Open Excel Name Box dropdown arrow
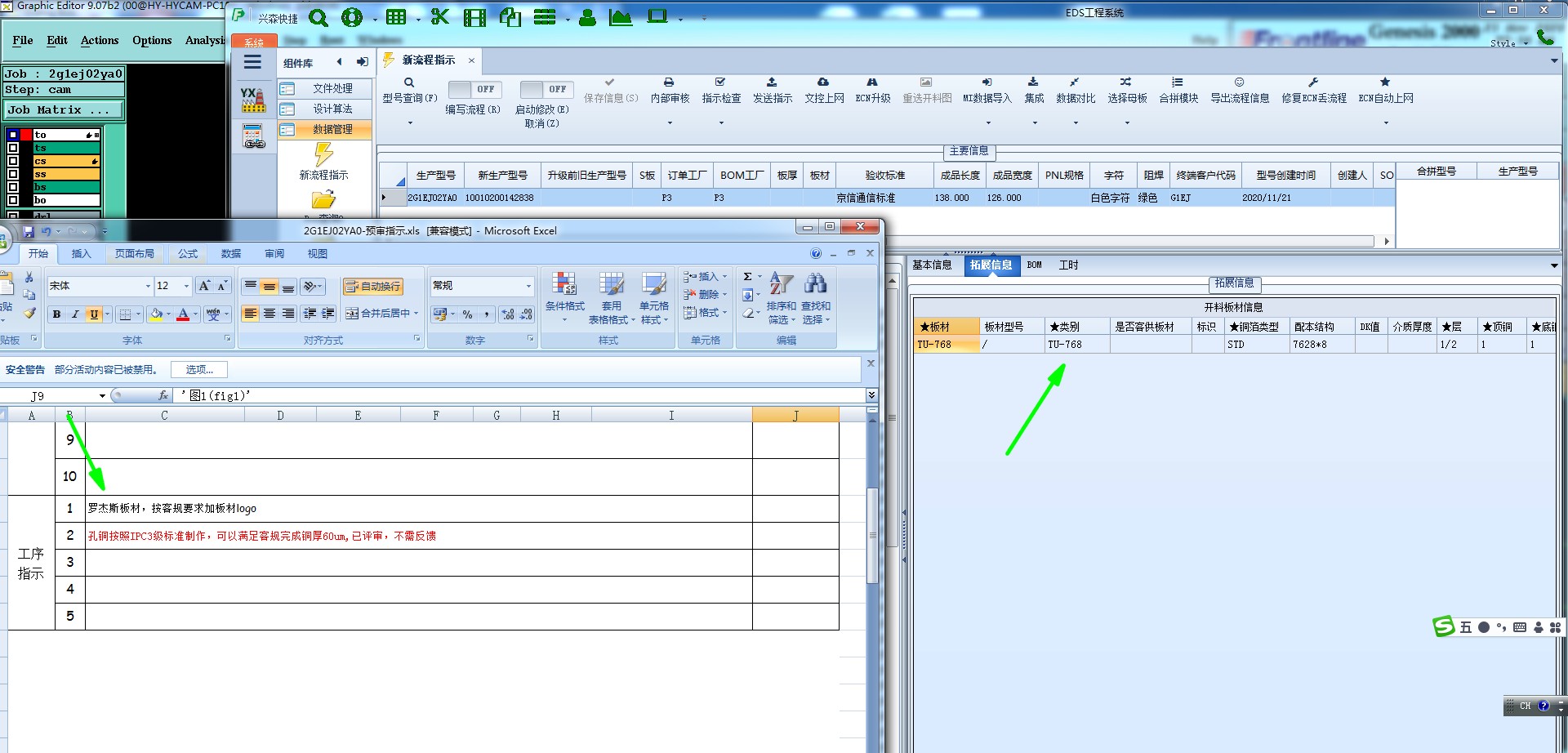This screenshot has height=753, width=1568. click(102, 396)
